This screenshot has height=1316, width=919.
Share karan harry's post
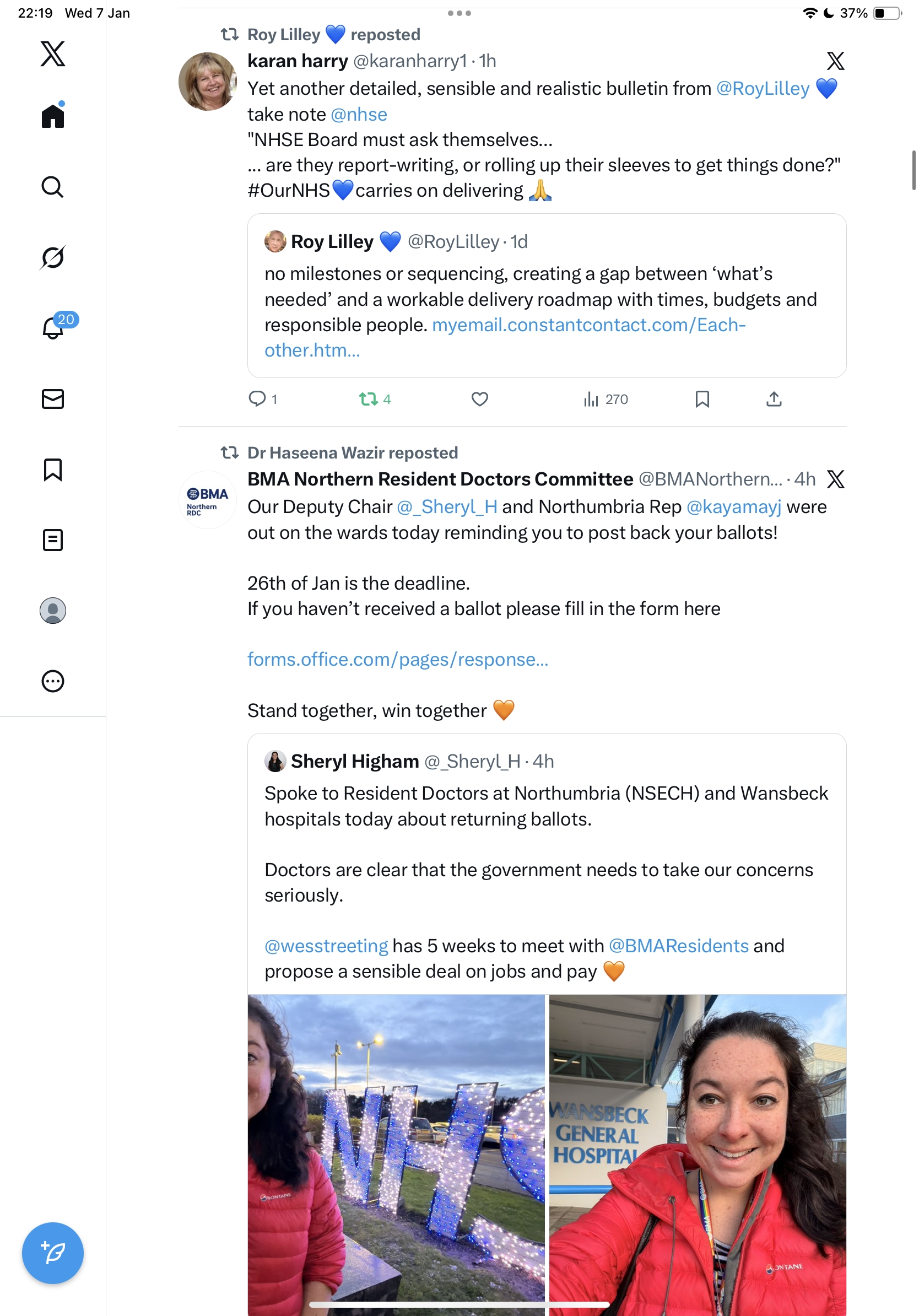click(774, 399)
